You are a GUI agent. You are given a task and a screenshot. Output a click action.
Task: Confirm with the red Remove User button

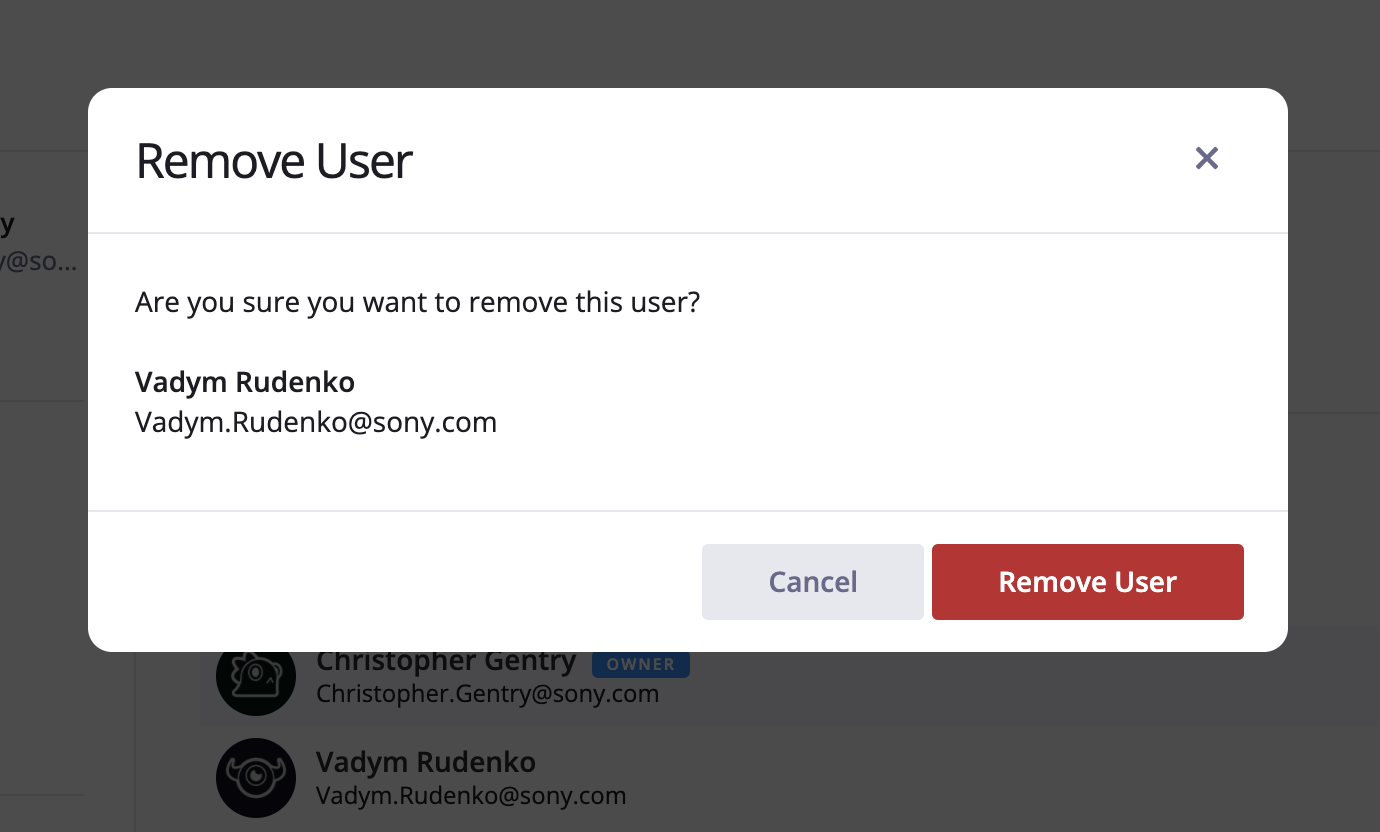click(x=1088, y=582)
